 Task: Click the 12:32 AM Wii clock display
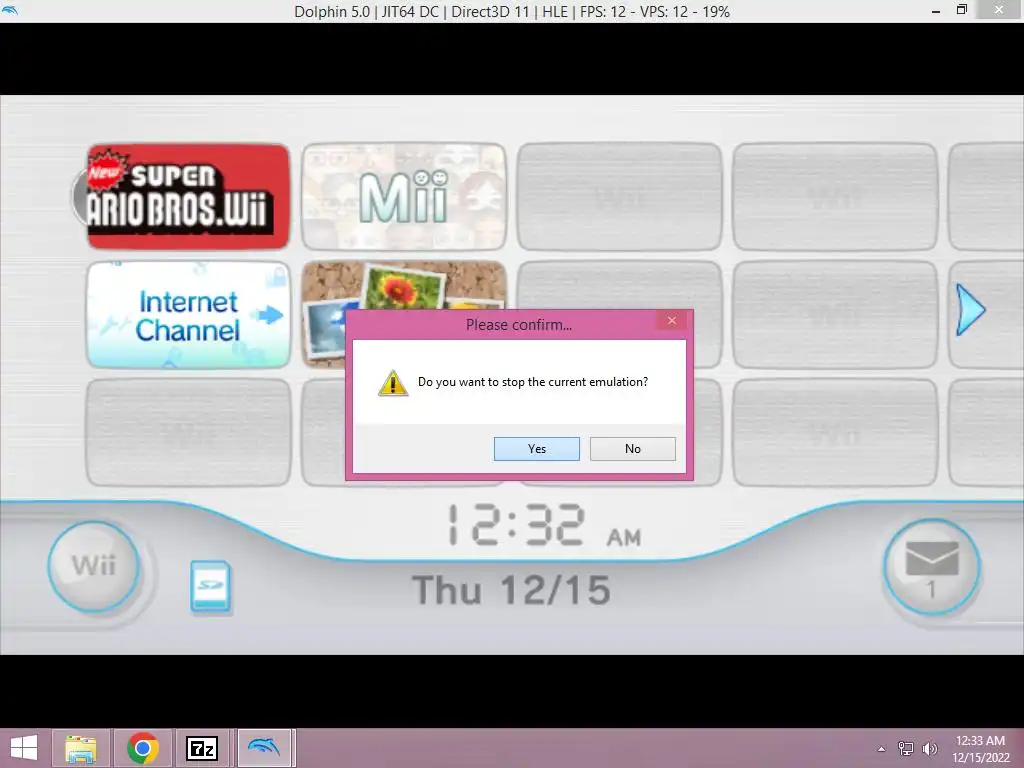[544, 525]
